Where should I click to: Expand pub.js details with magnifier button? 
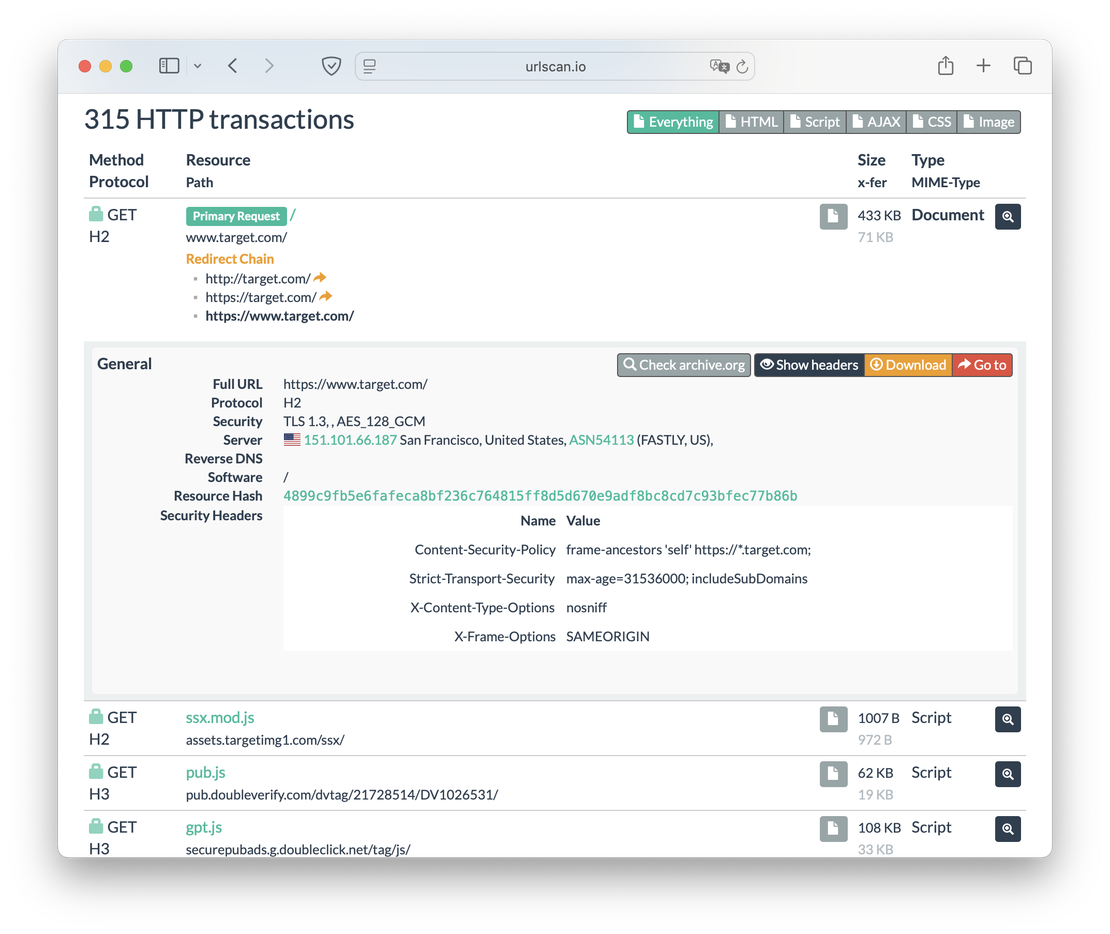point(1007,773)
